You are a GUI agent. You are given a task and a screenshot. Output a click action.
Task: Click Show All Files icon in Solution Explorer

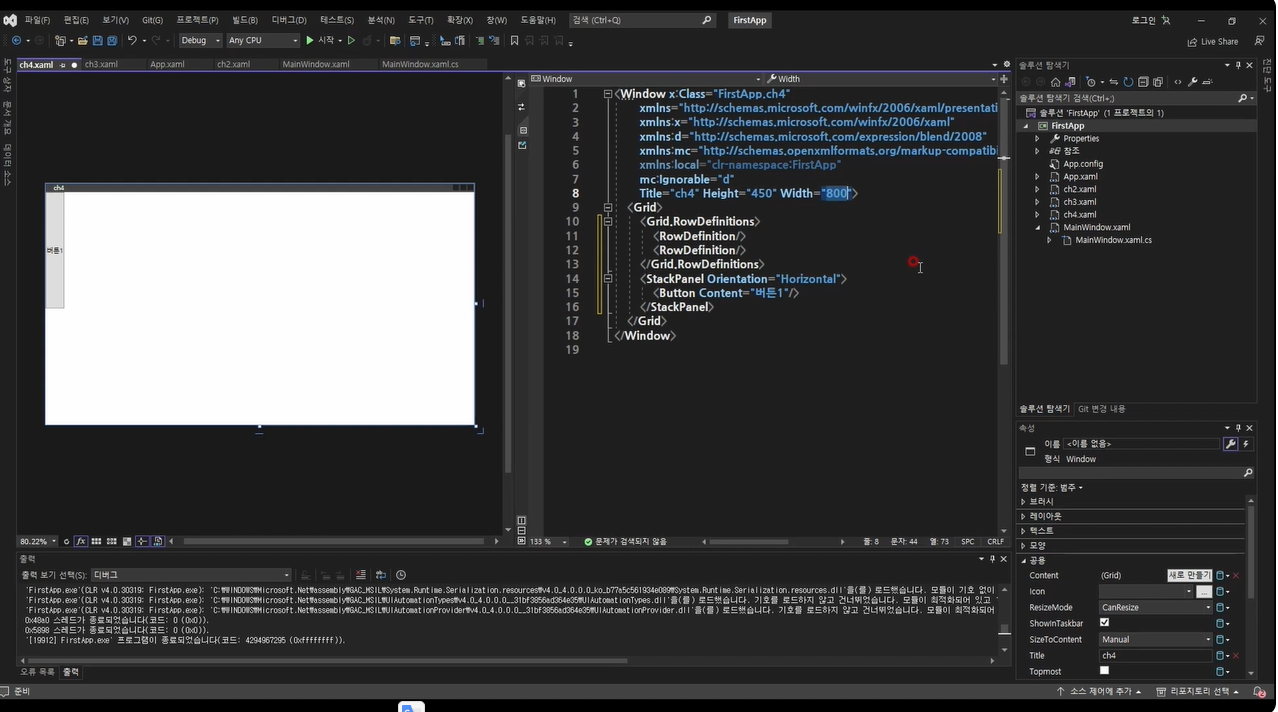coord(1158,82)
